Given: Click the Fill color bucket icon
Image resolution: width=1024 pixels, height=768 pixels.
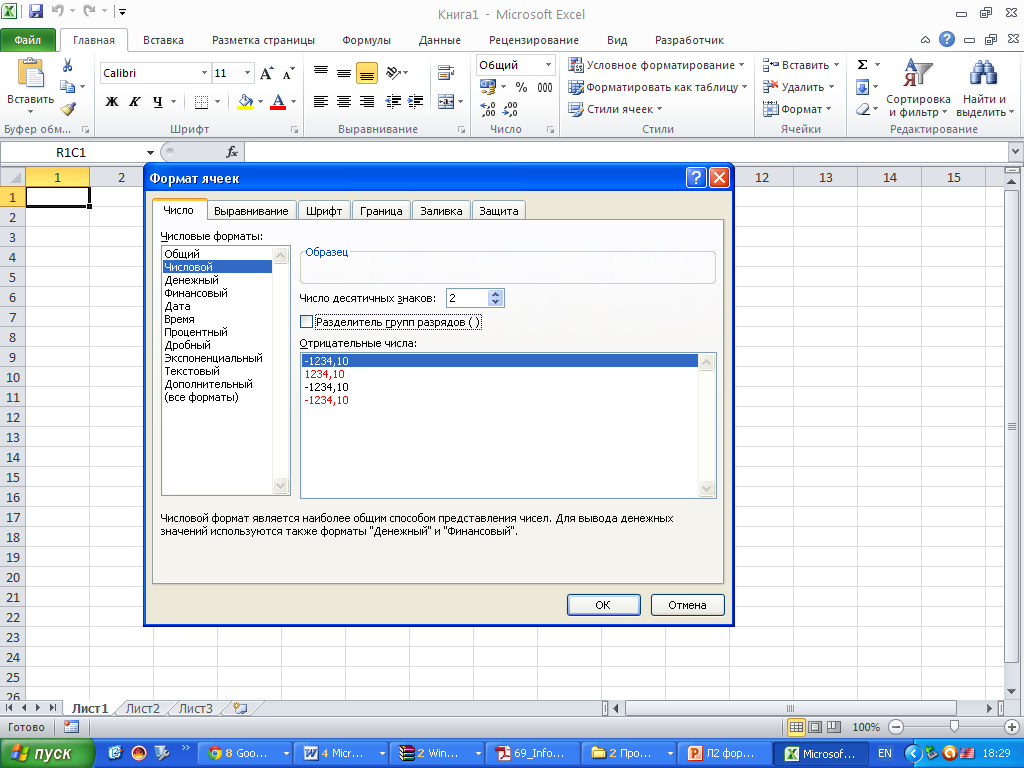Looking at the screenshot, I should pos(245,101).
